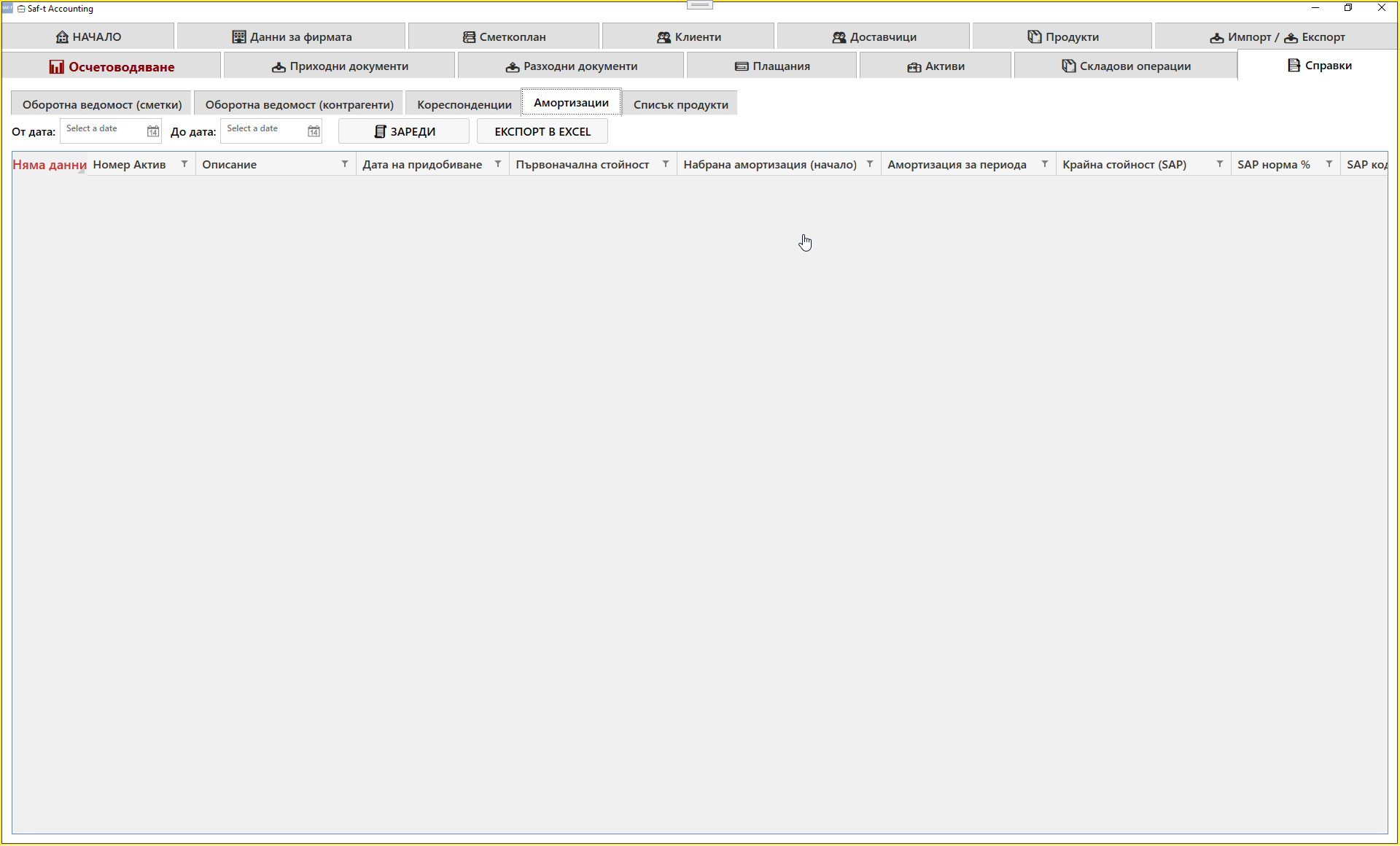Switch to Осчетоводяване tab
Viewport: 1400px width, 846px height.
point(112,66)
